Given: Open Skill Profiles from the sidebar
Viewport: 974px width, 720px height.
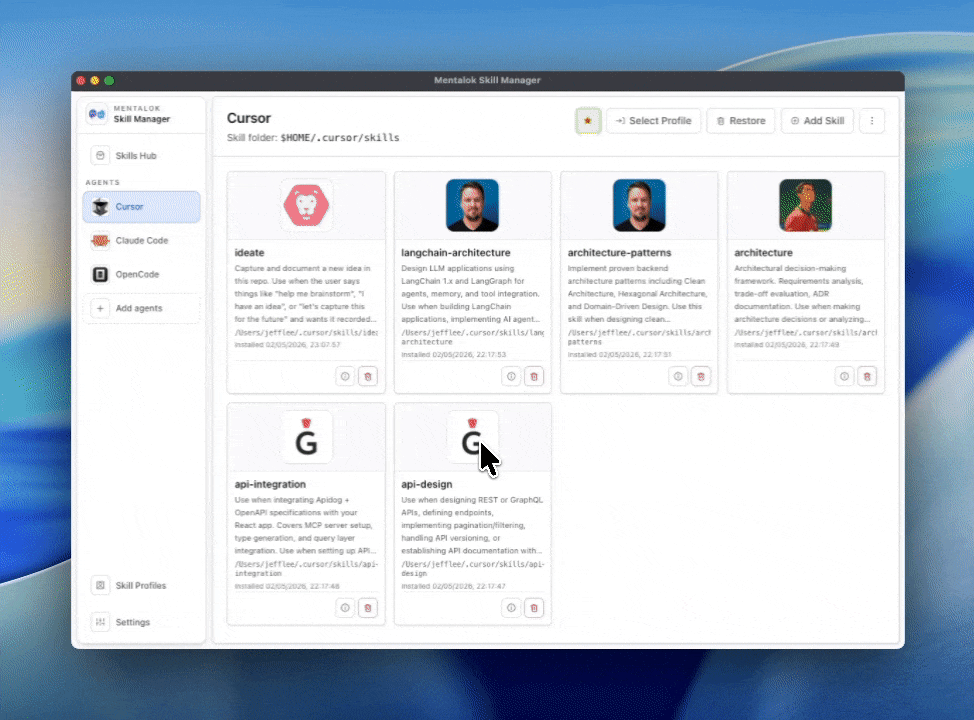Looking at the screenshot, I should [x=141, y=585].
